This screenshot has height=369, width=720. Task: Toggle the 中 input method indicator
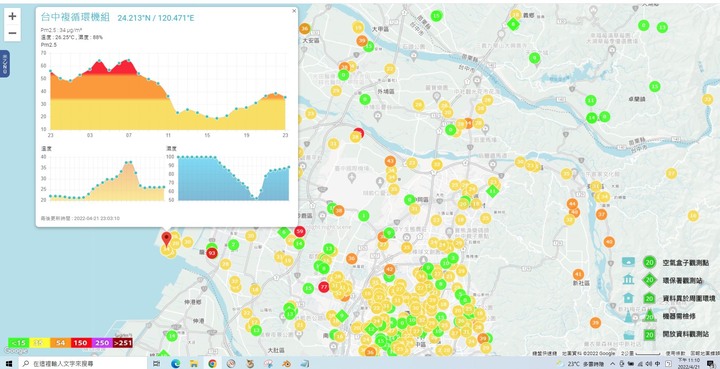pos(658,363)
